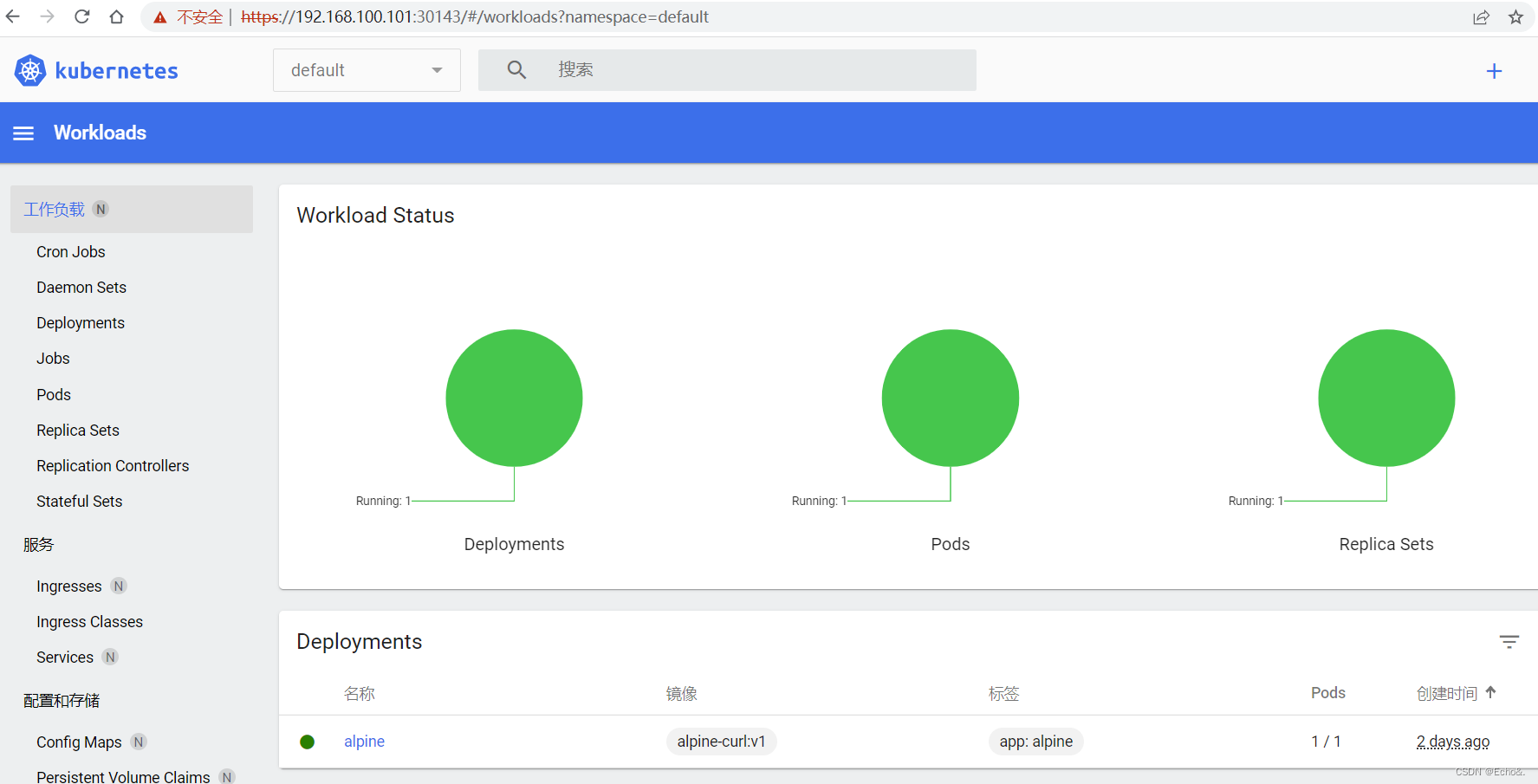The image size is (1538, 784).
Task: Open Jobs in the sidebar
Action: point(53,359)
